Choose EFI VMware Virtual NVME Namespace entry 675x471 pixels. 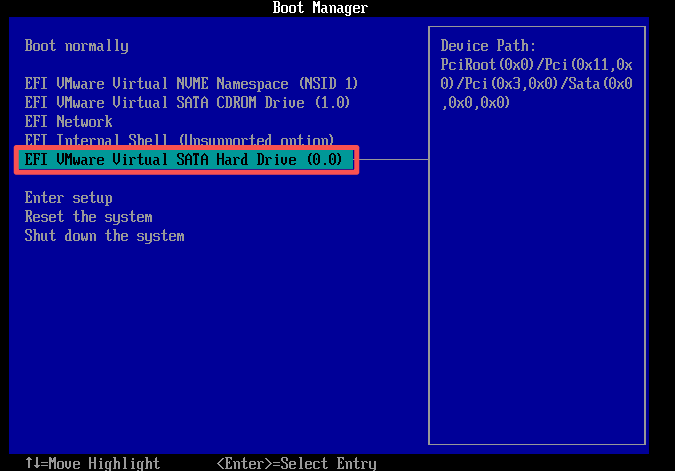point(191,83)
